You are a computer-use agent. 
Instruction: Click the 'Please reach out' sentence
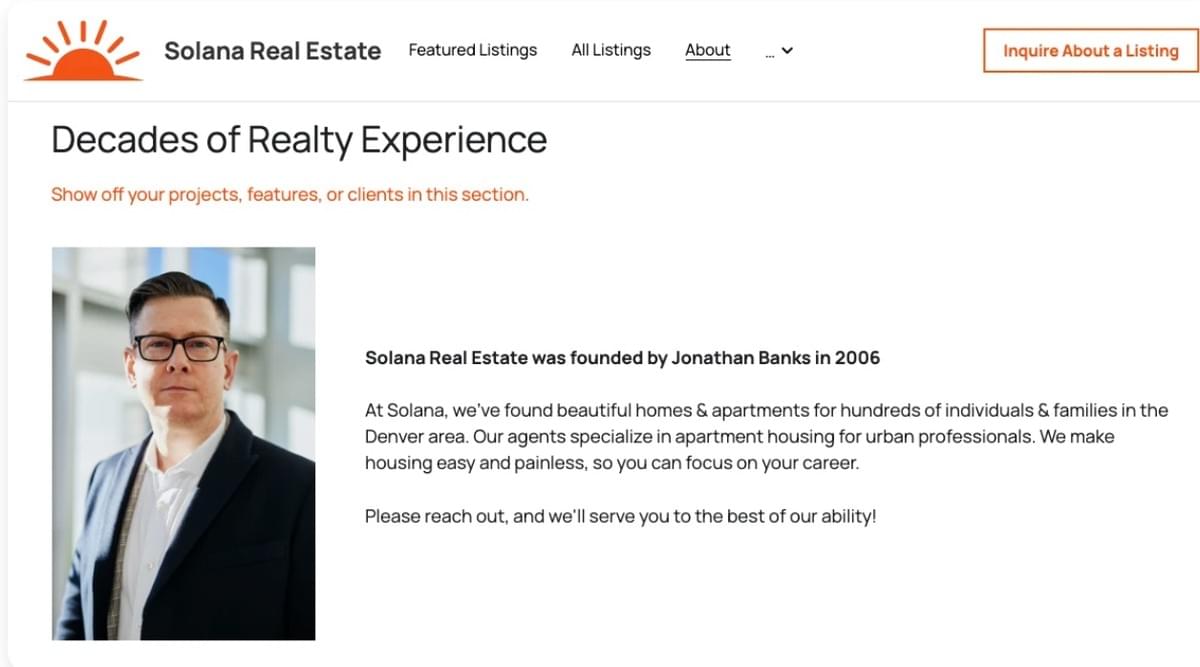pos(620,517)
